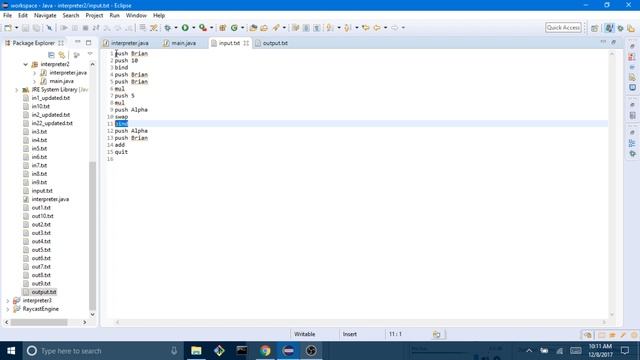This screenshot has width=640, height=360.
Task: Open the Project menu
Action: [x=94, y=16]
